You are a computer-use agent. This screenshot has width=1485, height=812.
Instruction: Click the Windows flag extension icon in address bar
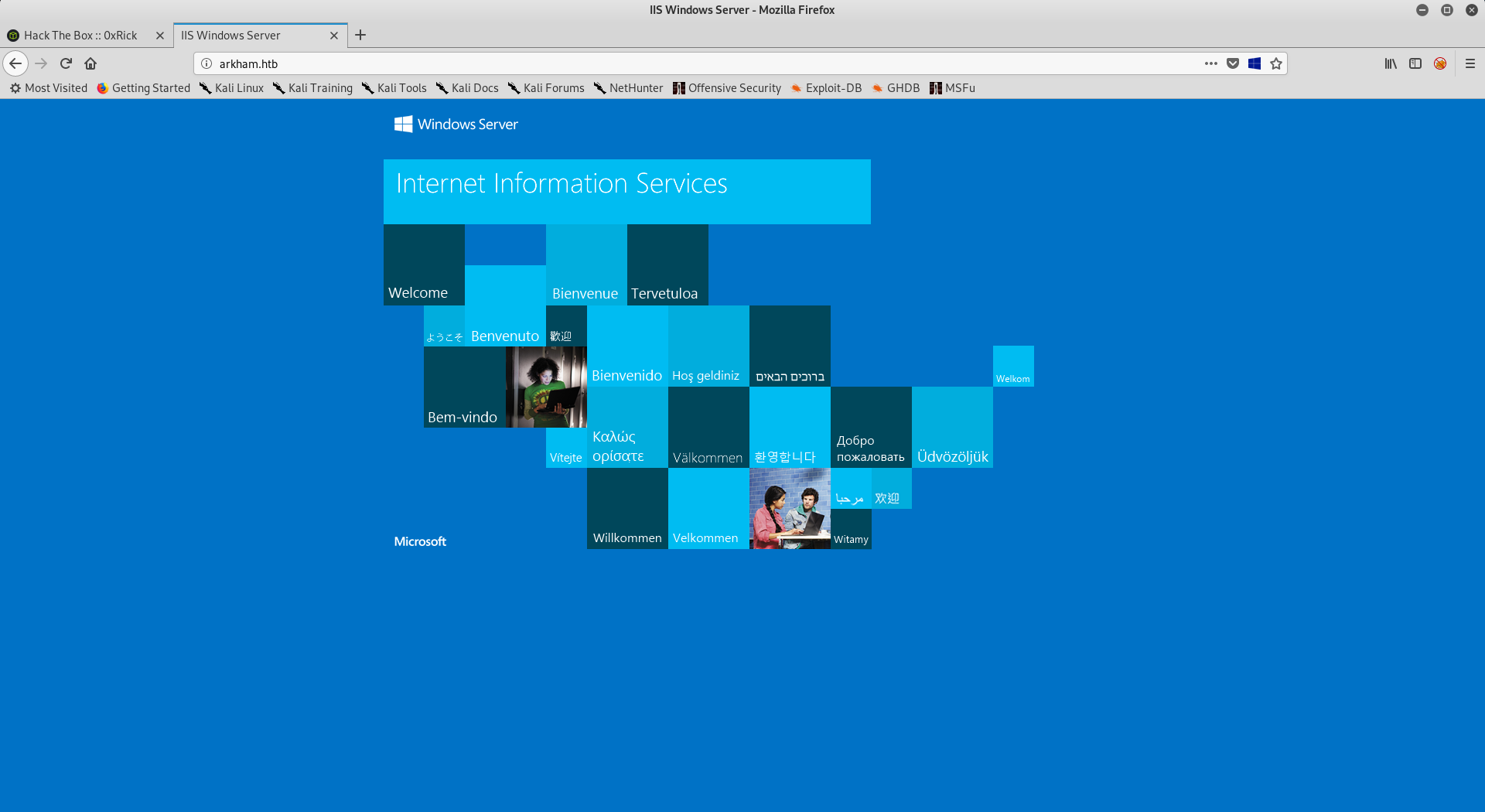(x=1255, y=63)
